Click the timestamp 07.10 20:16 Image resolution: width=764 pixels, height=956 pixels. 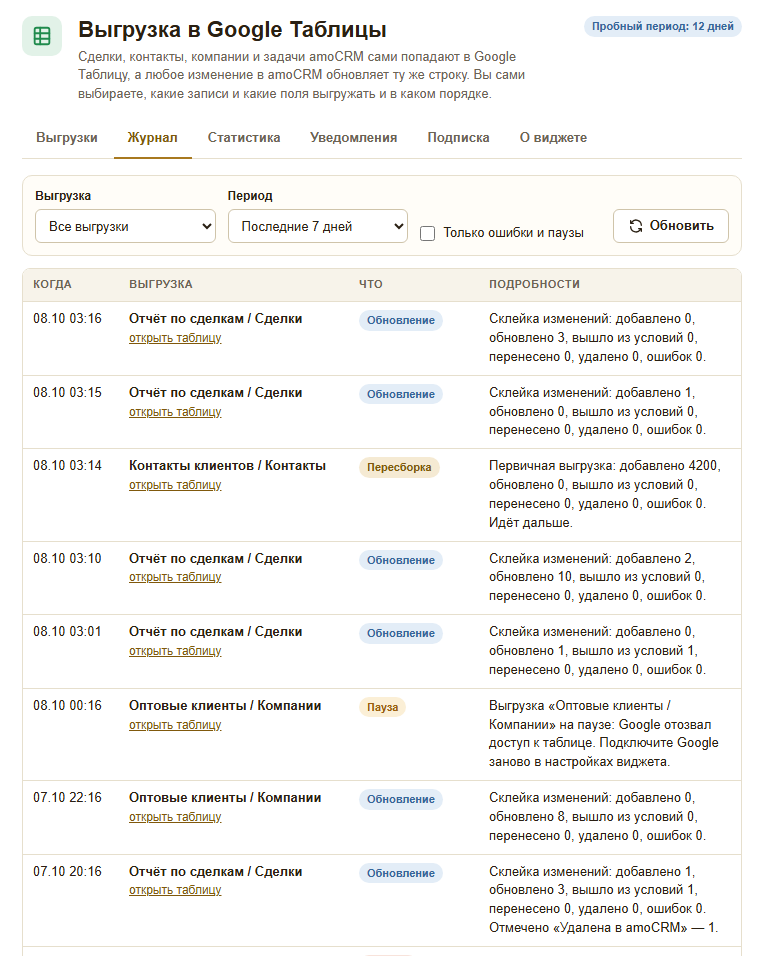(x=68, y=872)
